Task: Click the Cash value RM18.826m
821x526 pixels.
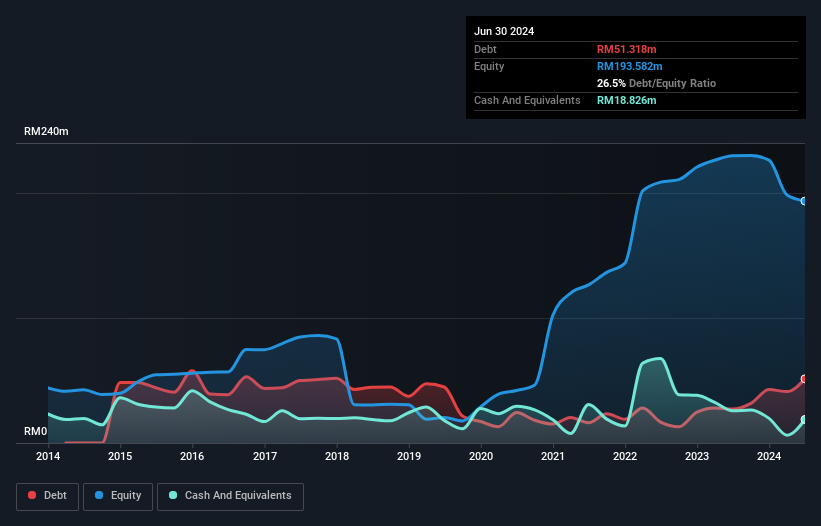Action: pos(626,100)
